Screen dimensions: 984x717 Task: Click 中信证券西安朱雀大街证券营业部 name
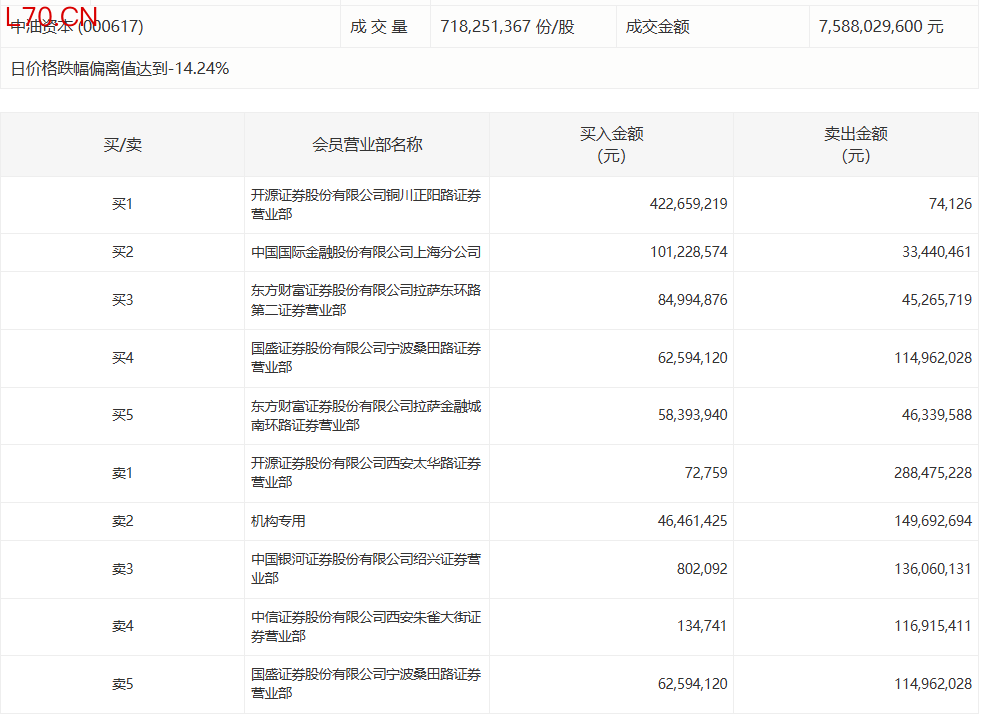click(x=365, y=627)
